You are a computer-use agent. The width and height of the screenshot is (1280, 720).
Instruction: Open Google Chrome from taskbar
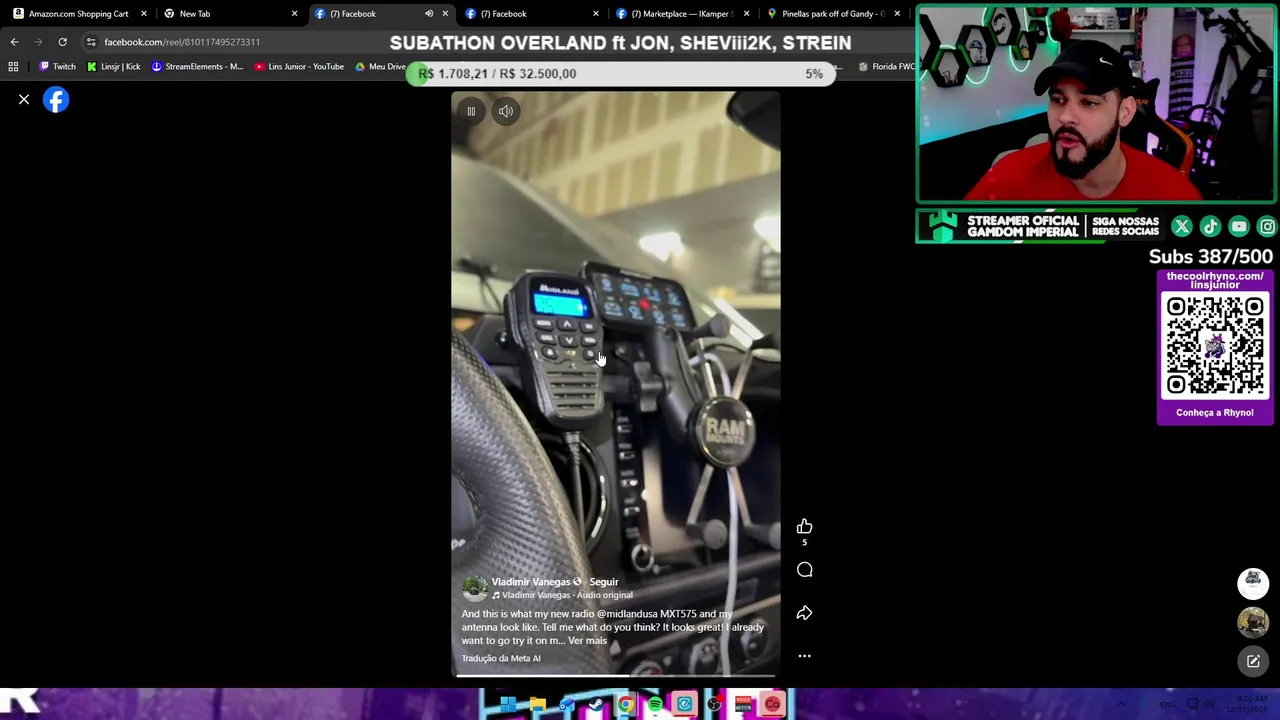[625, 705]
